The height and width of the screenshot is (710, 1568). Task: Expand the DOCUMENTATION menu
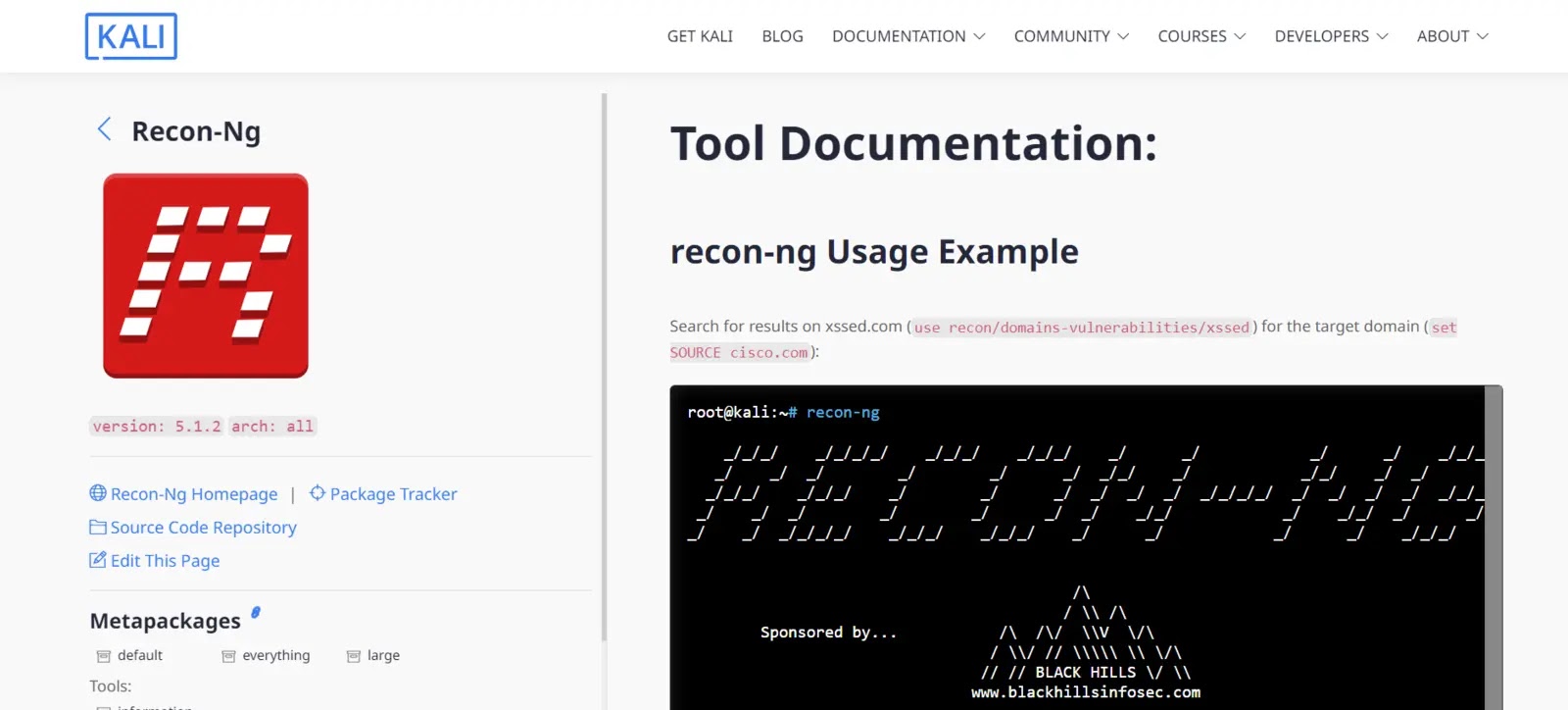pos(908,36)
